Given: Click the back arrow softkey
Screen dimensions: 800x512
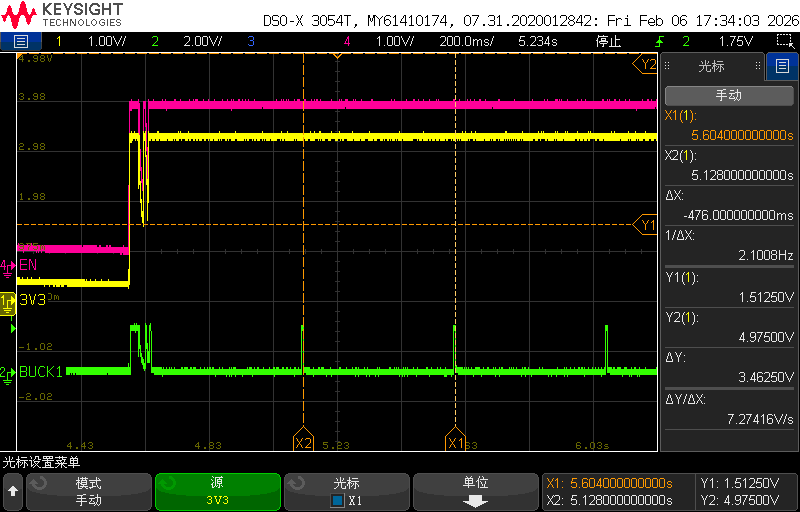Looking at the screenshot, I should click(x=13, y=491).
